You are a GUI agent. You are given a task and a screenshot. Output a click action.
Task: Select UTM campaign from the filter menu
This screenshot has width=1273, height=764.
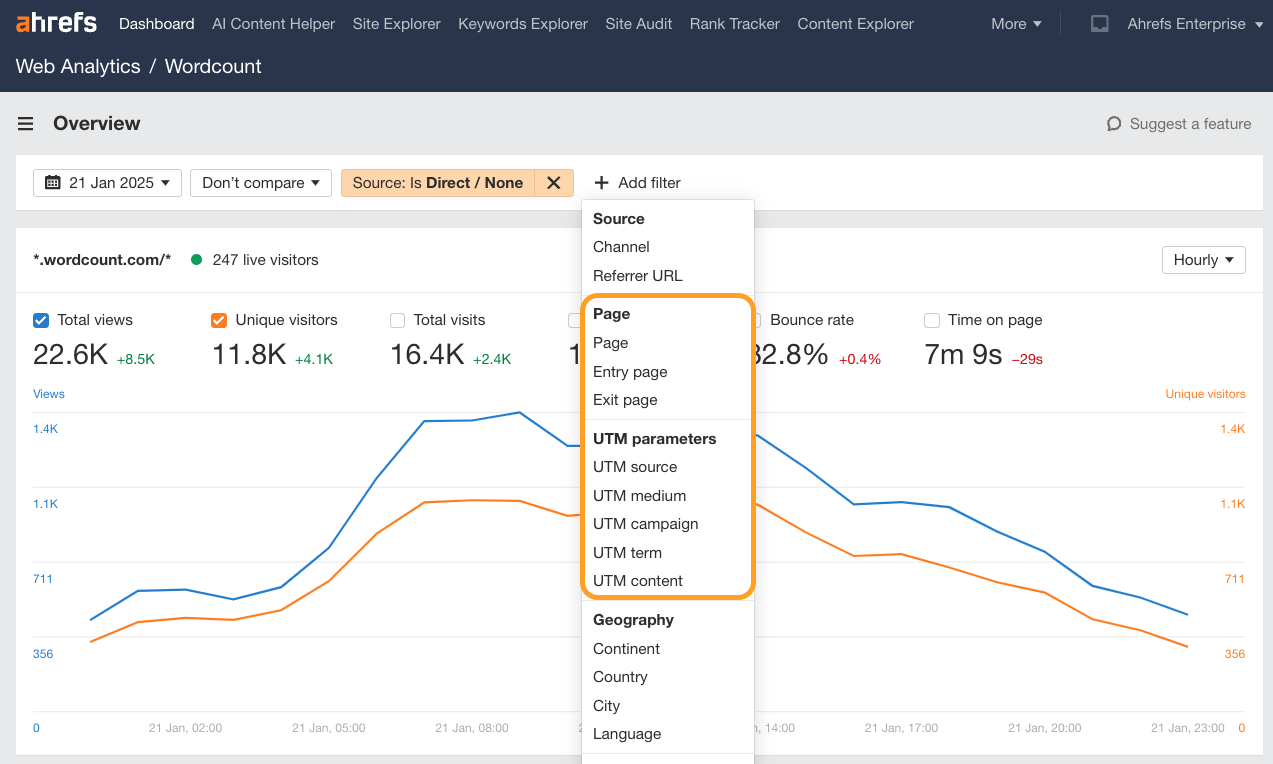(x=645, y=523)
